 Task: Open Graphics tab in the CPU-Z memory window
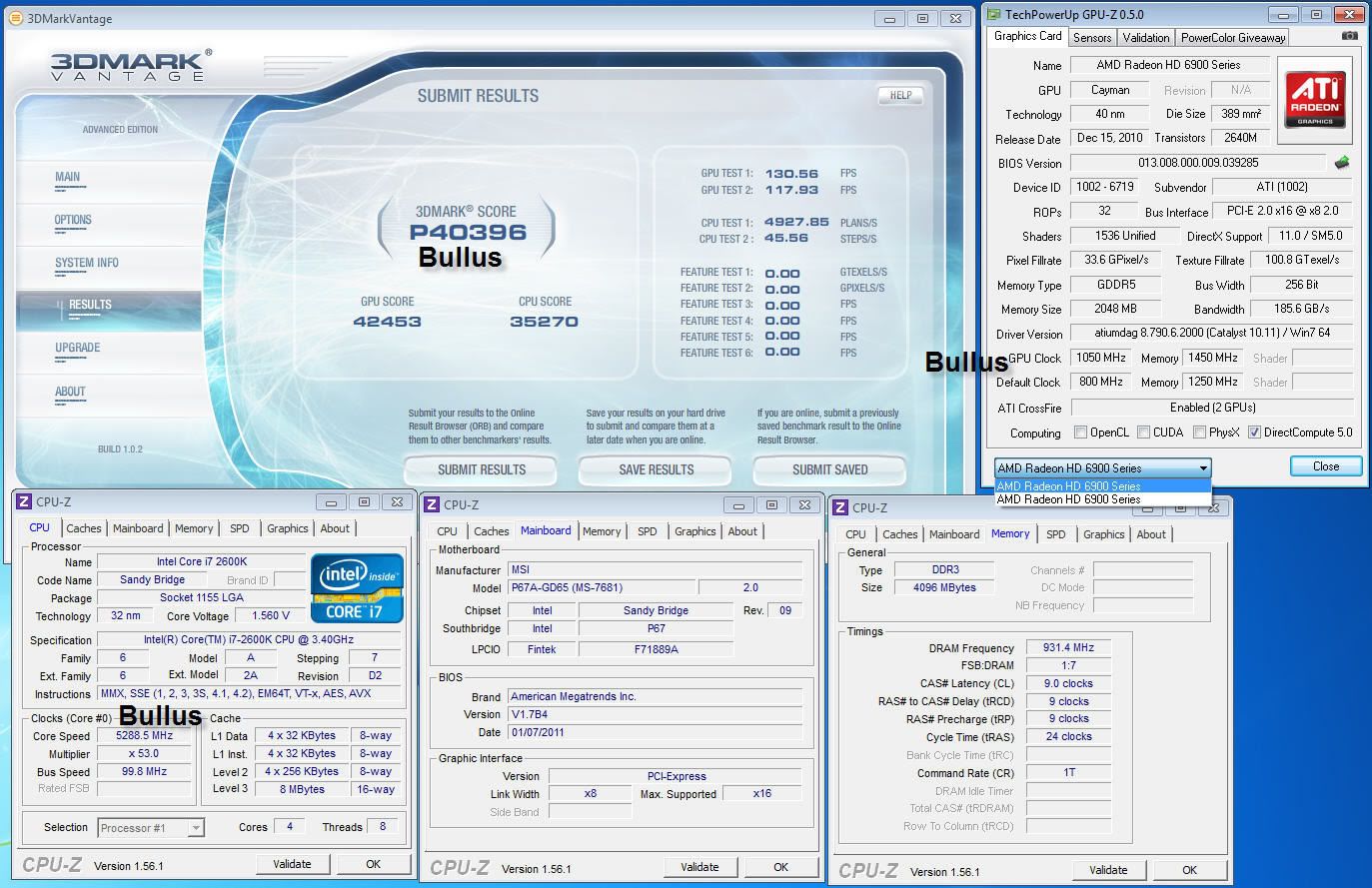pos(1104,534)
